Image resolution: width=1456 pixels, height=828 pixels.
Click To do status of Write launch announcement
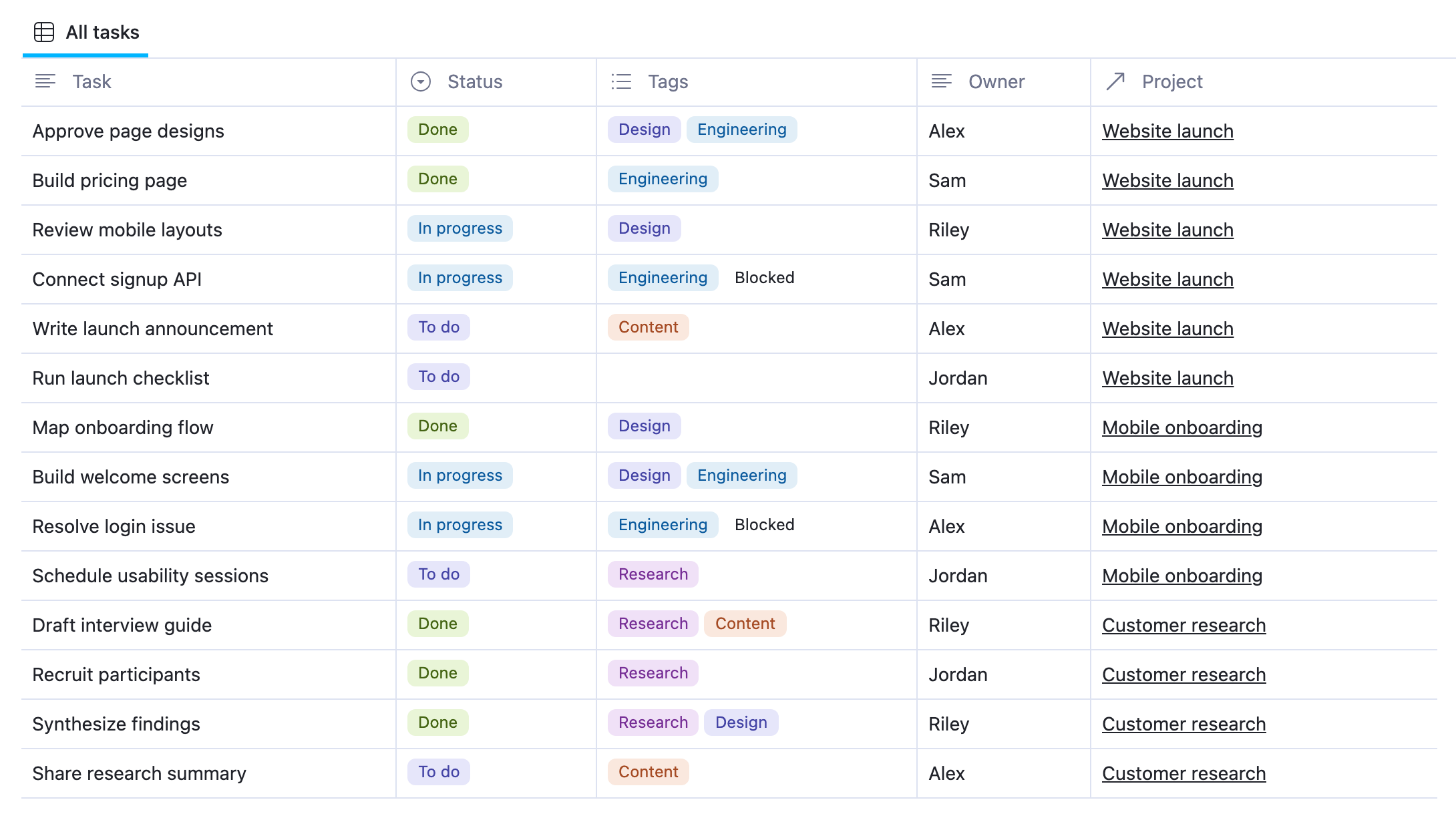tap(439, 327)
